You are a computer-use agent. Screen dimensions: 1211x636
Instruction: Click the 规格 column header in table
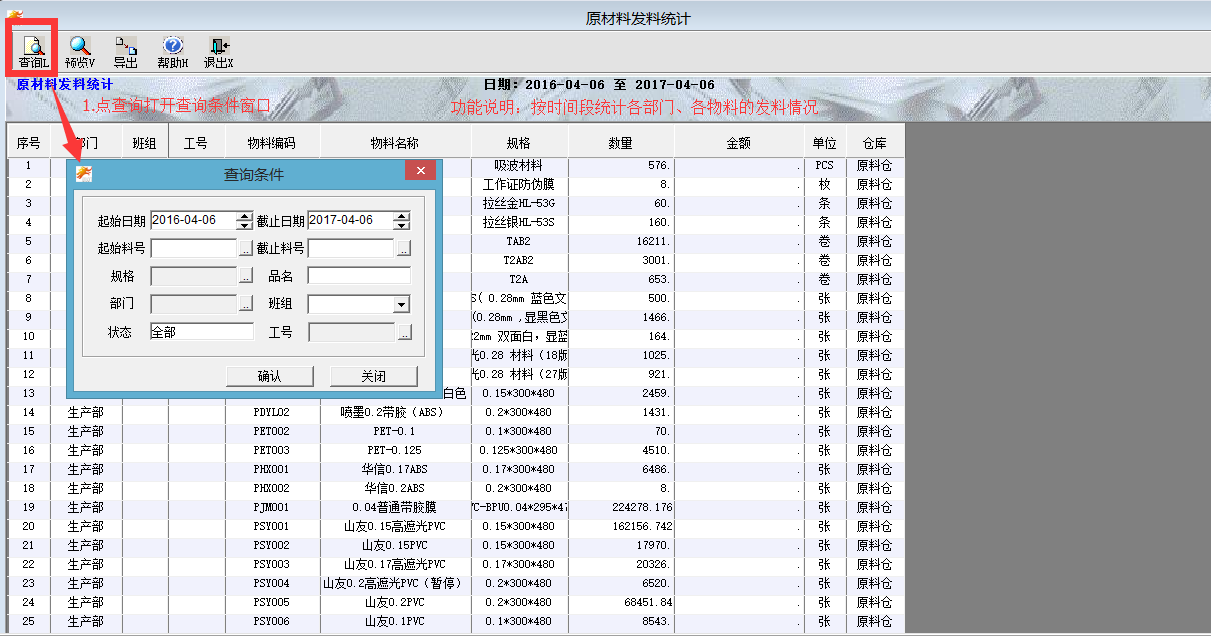click(x=519, y=143)
